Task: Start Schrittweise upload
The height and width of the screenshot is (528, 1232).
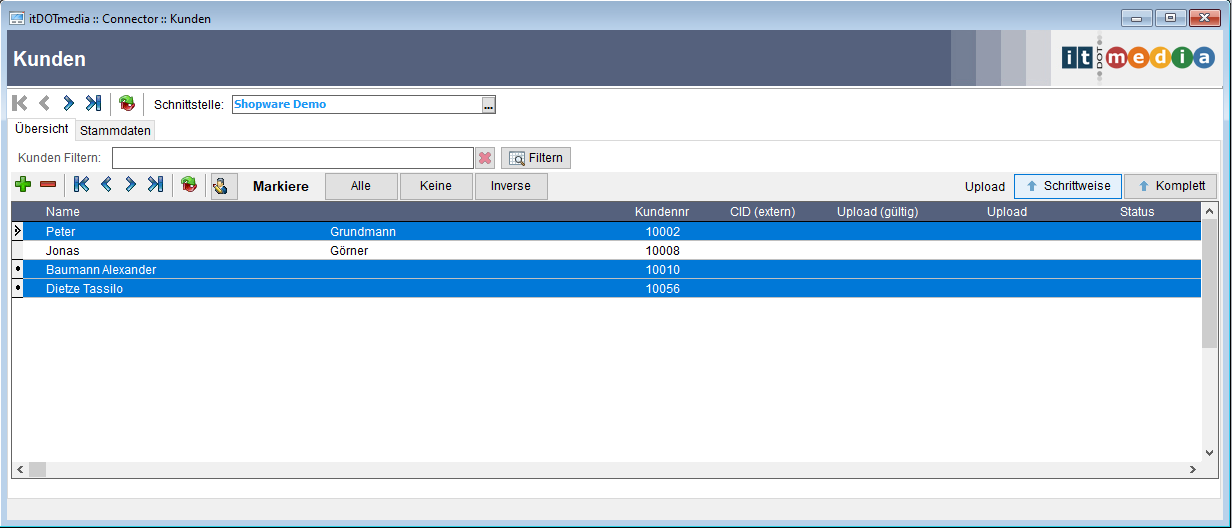Action: point(1067,186)
